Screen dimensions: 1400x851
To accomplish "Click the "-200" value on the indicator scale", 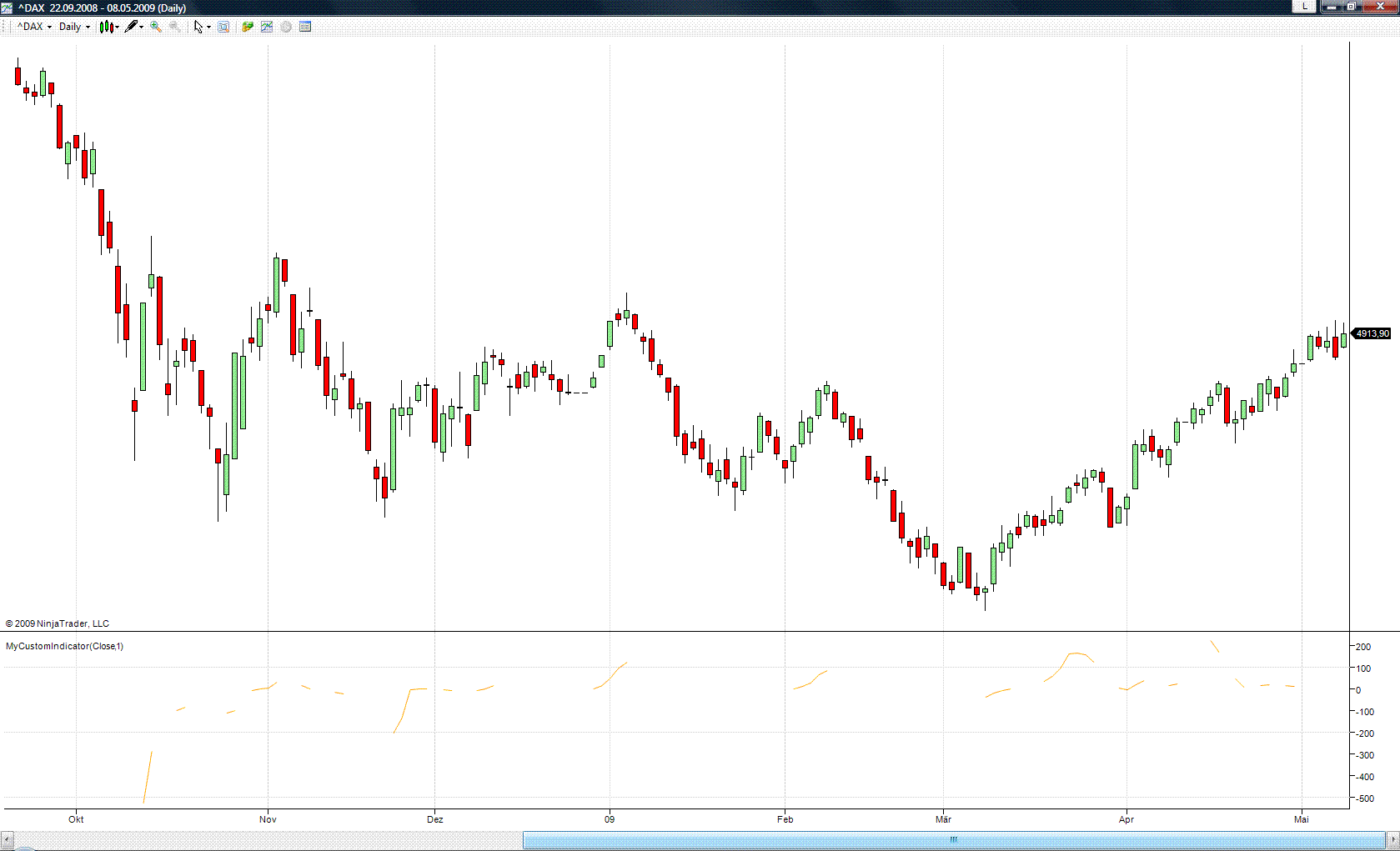I will pos(1363,733).
